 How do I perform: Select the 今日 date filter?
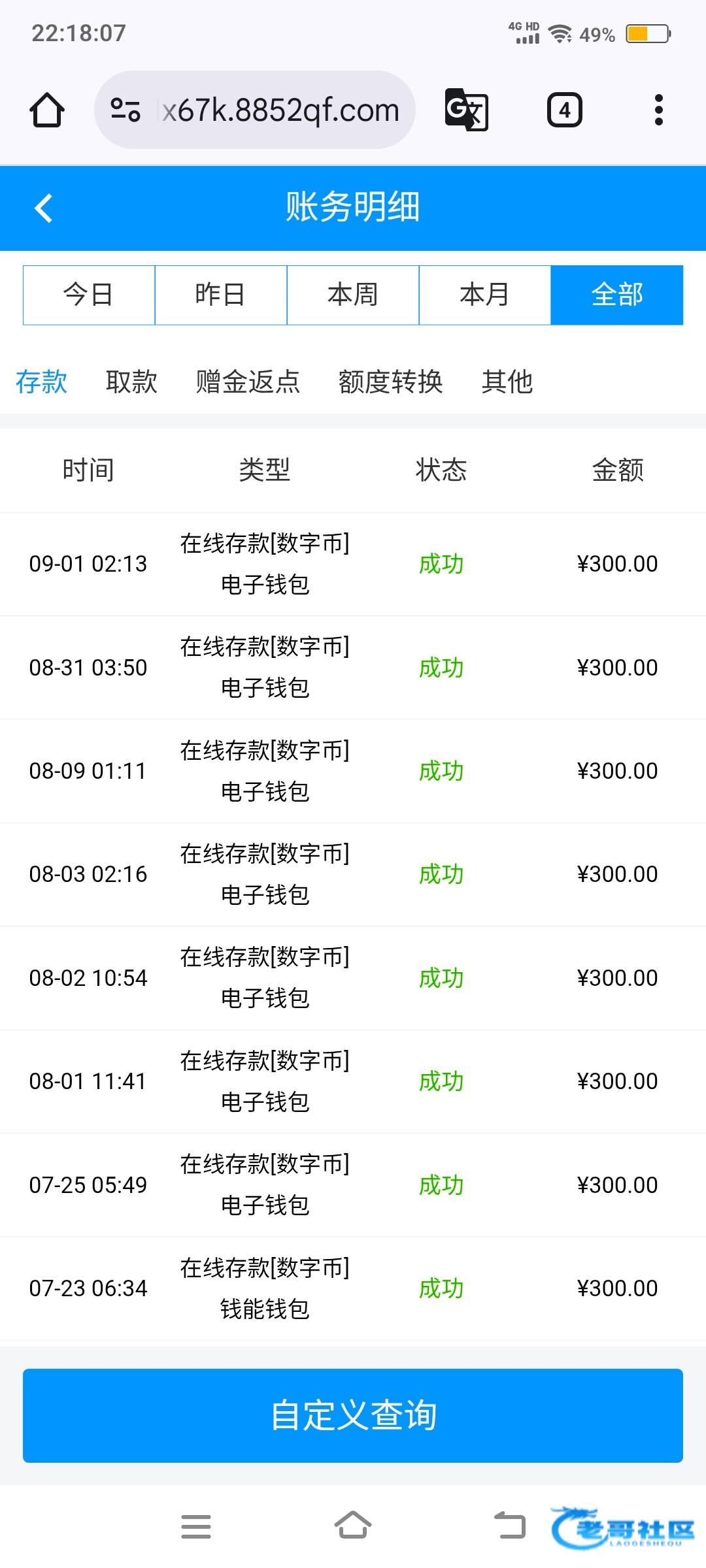click(89, 295)
